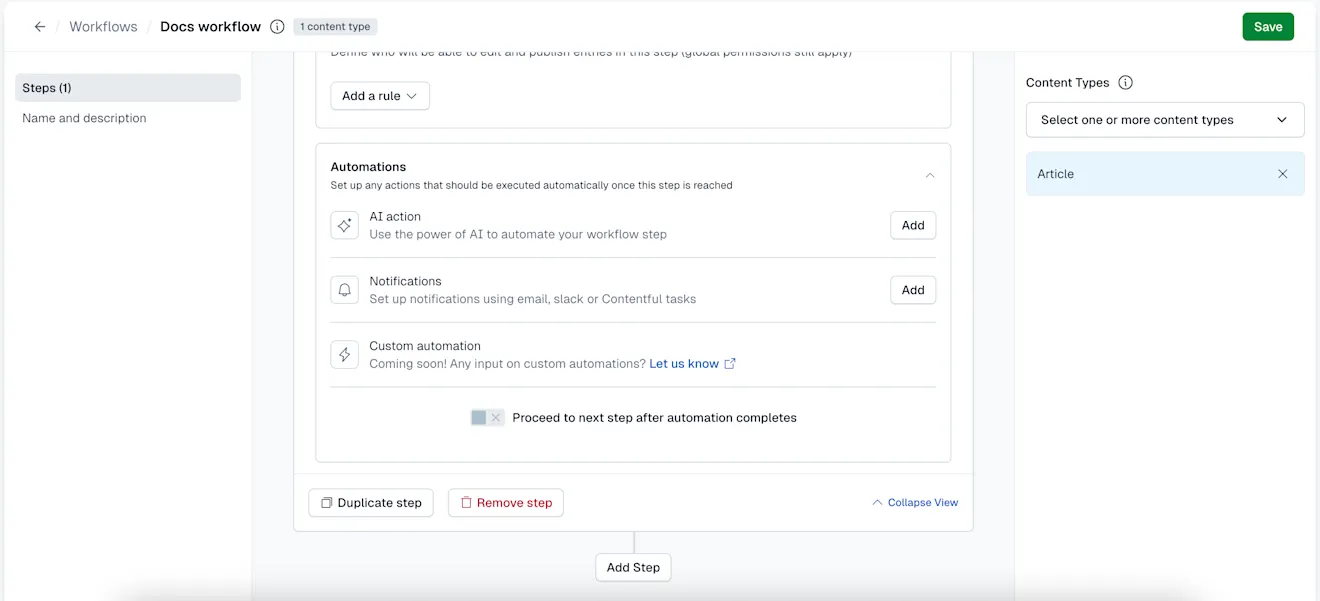Open the Let us know link
This screenshot has height=601, width=1320.
pos(684,364)
